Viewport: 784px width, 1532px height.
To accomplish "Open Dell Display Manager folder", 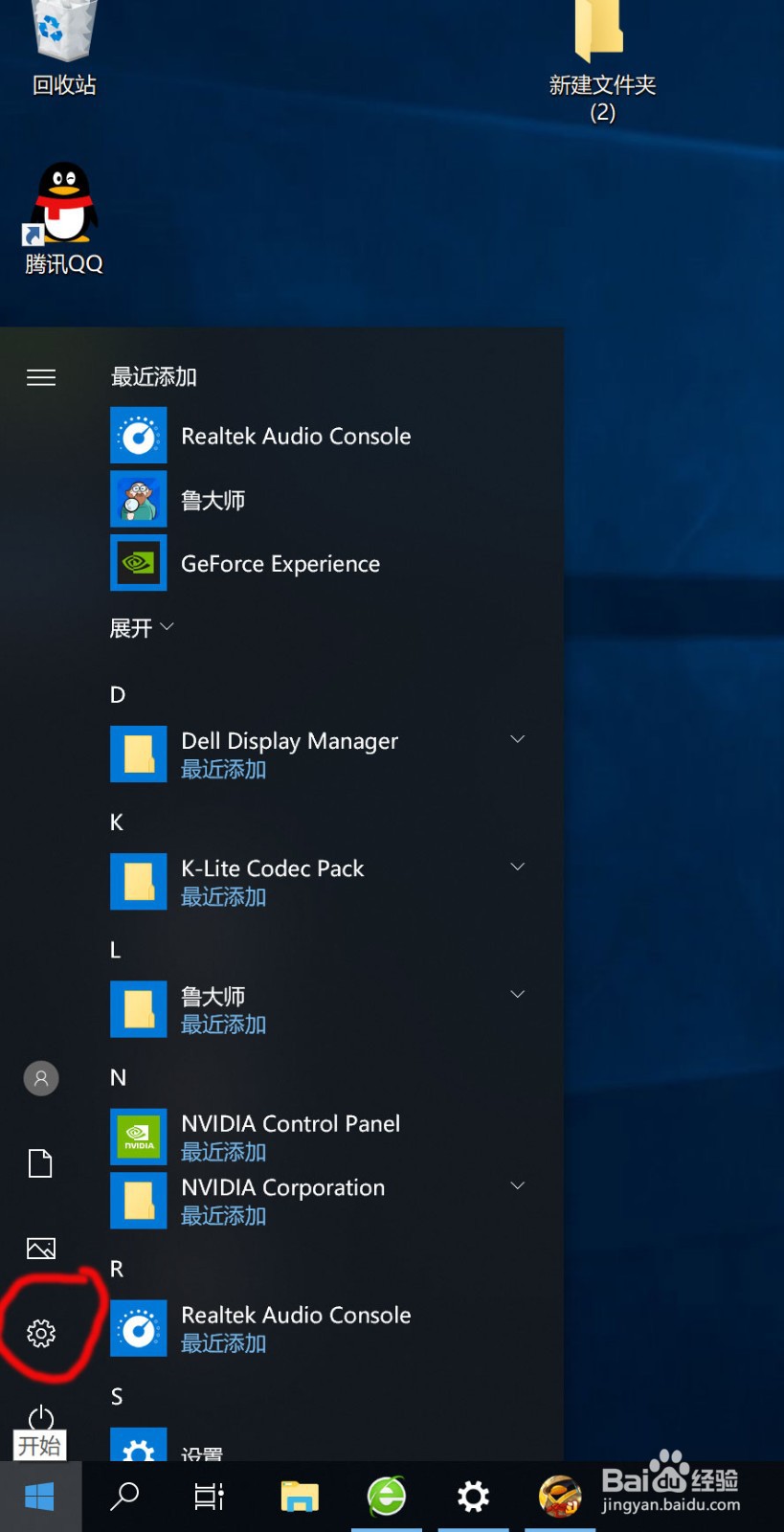I will [x=316, y=754].
